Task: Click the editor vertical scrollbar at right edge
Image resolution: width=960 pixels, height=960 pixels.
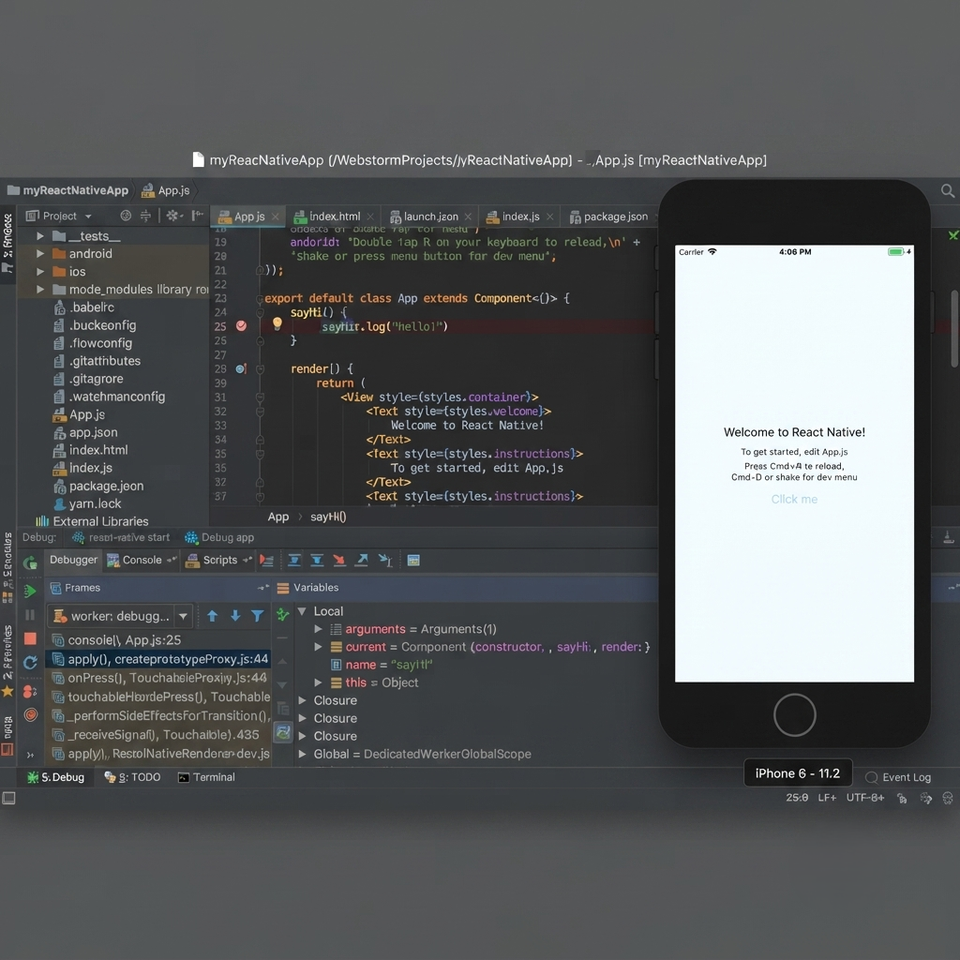Action: (954, 328)
